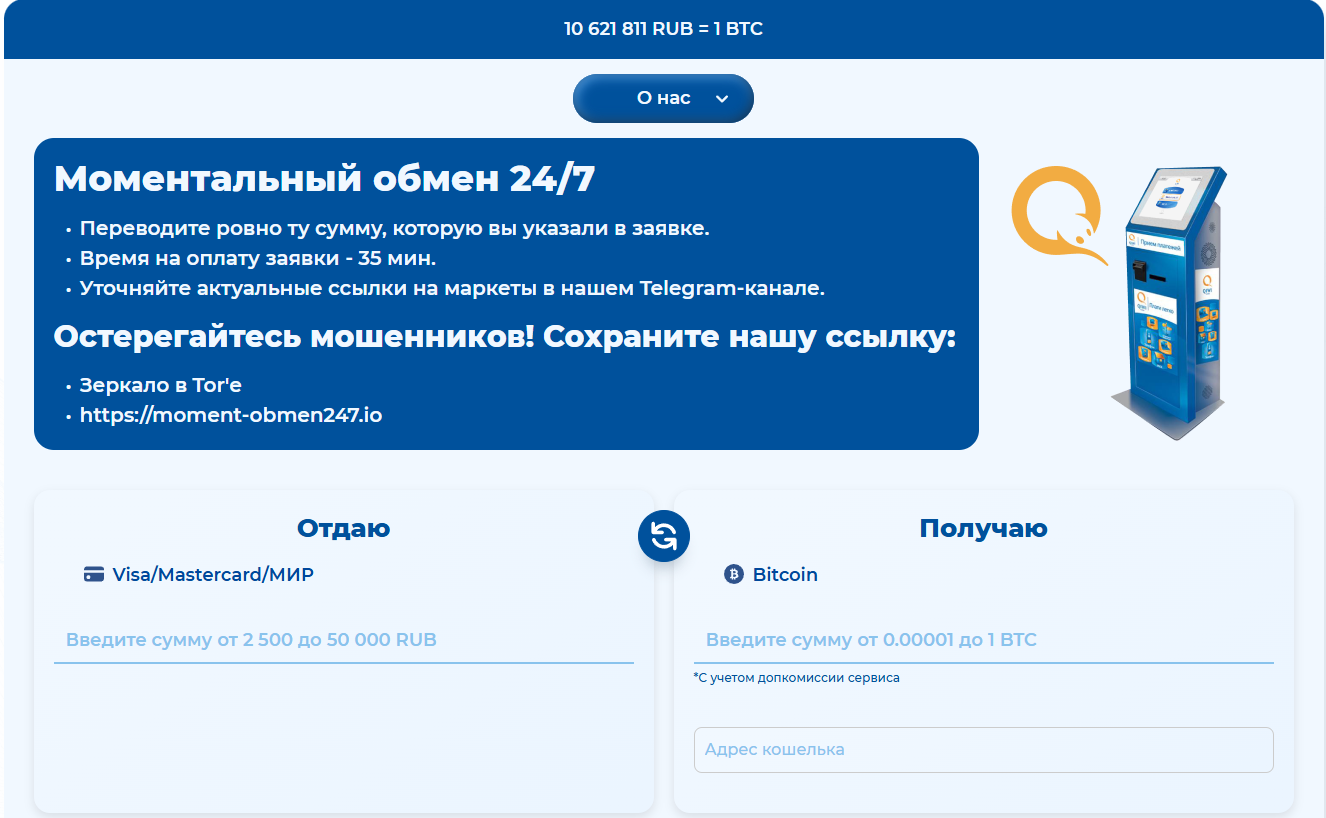
Task: Select the Bitcoin receive currency
Action: pyautogui.click(x=771, y=575)
